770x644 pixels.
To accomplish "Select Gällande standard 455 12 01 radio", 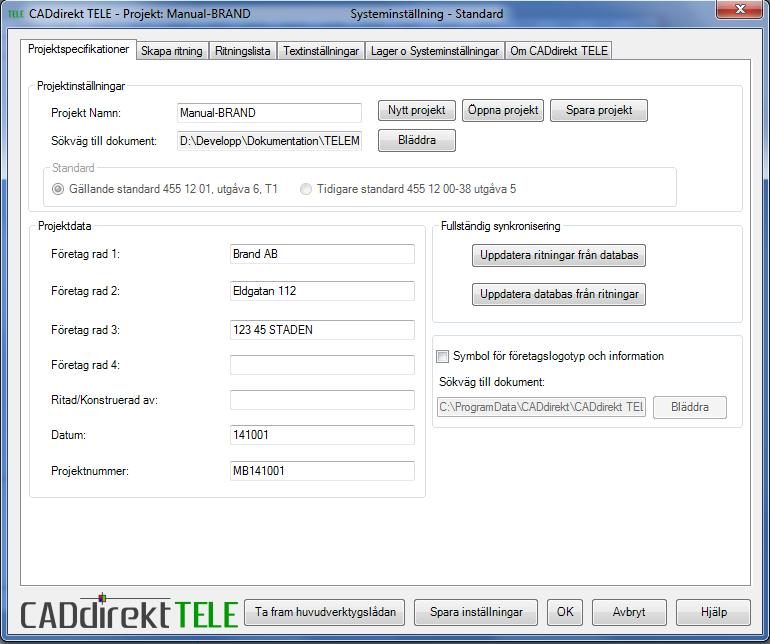I will [x=58, y=189].
